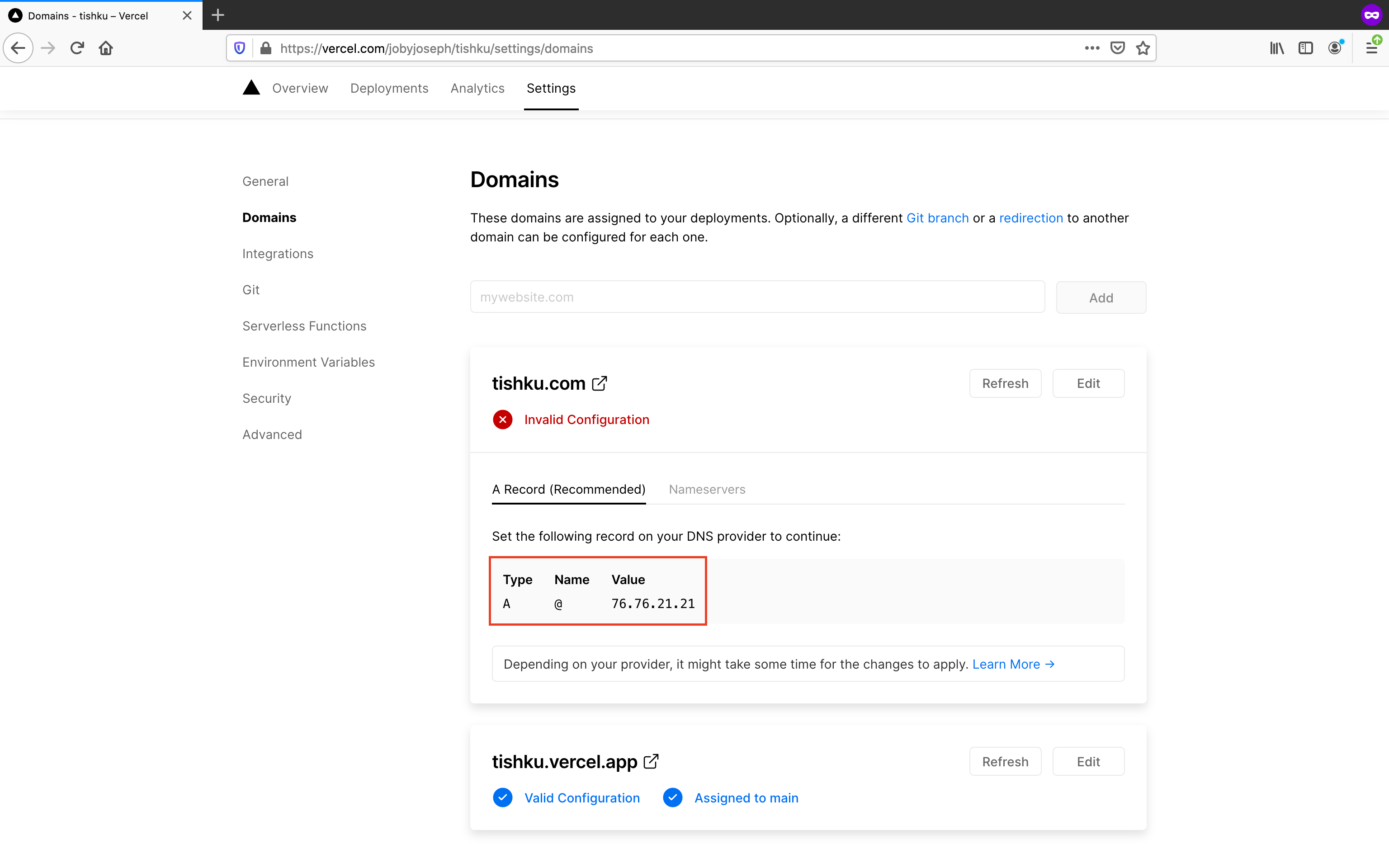Follow the Git branch link
Screen dimensions: 1389x868
(x=937, y=218)
